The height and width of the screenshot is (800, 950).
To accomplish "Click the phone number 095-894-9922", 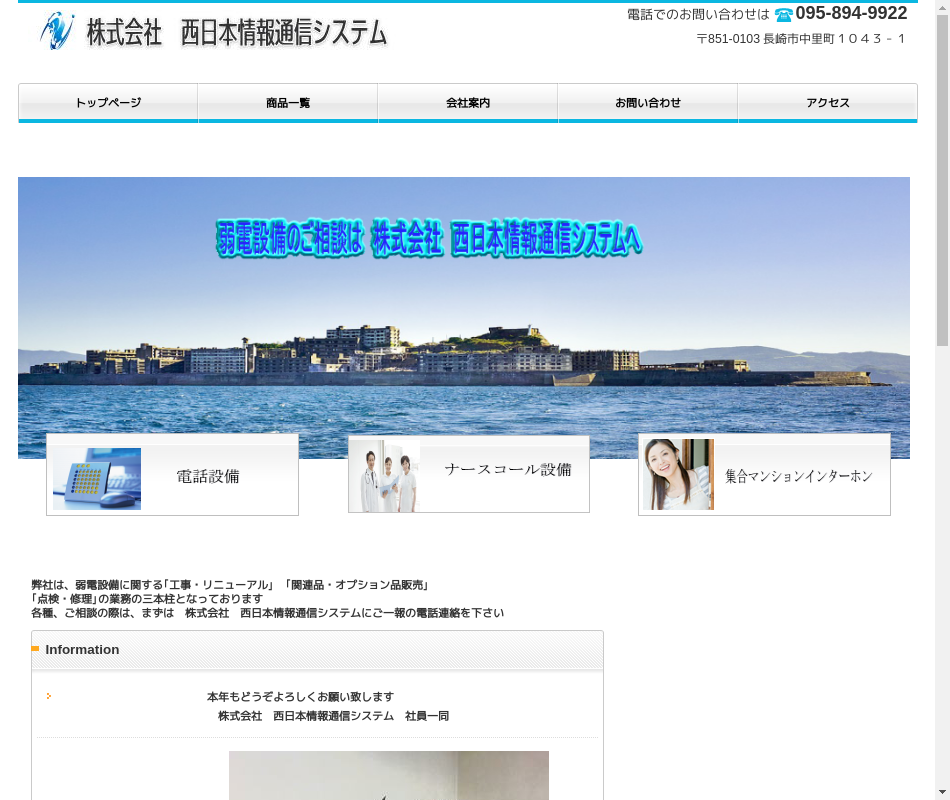I will [851, 13].
